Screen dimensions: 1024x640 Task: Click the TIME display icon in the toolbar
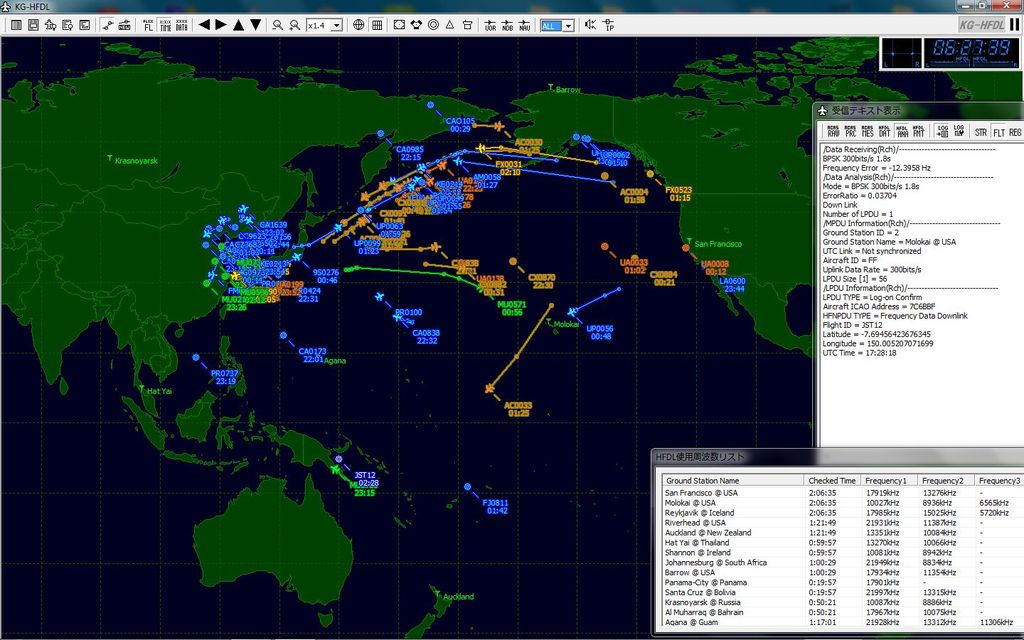(166, 25)
